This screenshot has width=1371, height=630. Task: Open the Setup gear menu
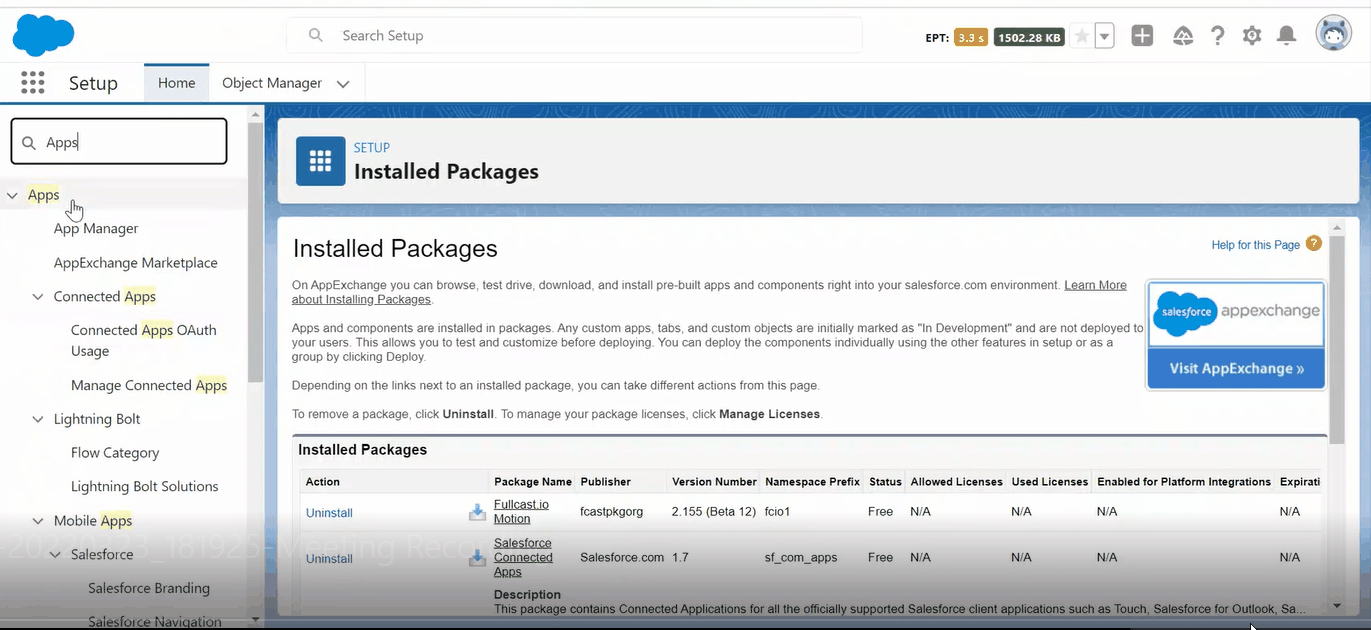(1252, 36)
